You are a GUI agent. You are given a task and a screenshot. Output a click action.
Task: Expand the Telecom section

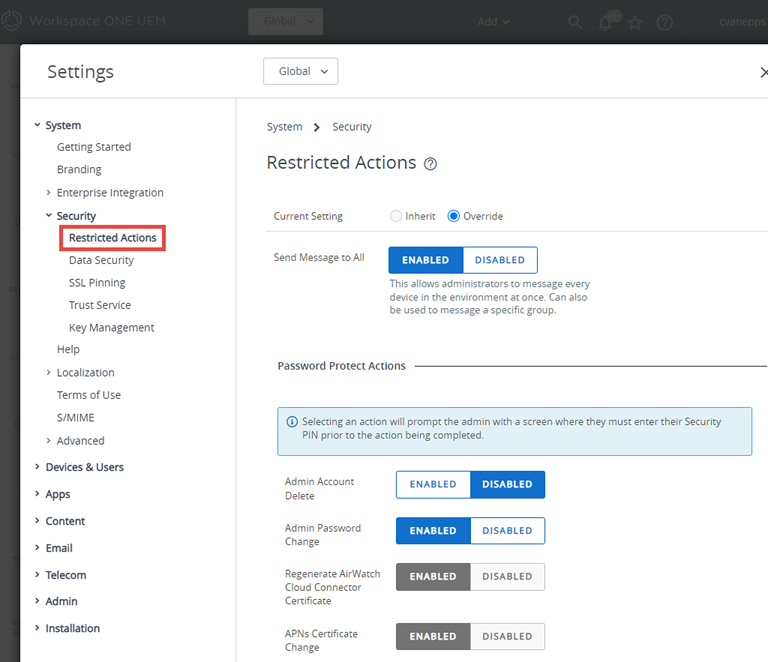37,575
